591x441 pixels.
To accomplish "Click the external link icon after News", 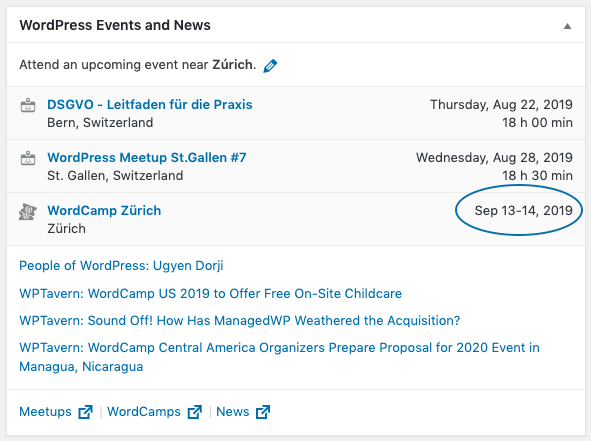I will point(263,412).
